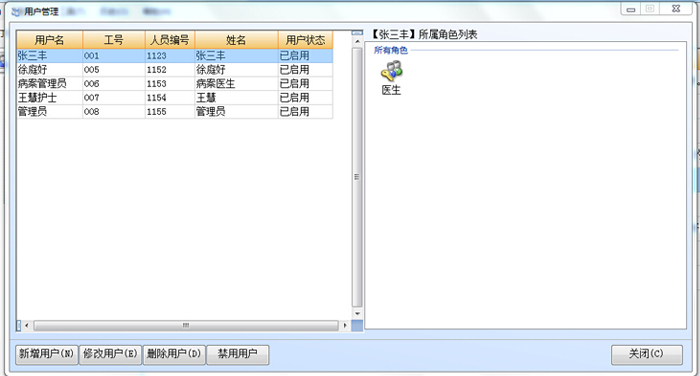Viewport: 700px width, 376px height.
Task: Sort by the 人员编号 column header
Action: (170, 40)
